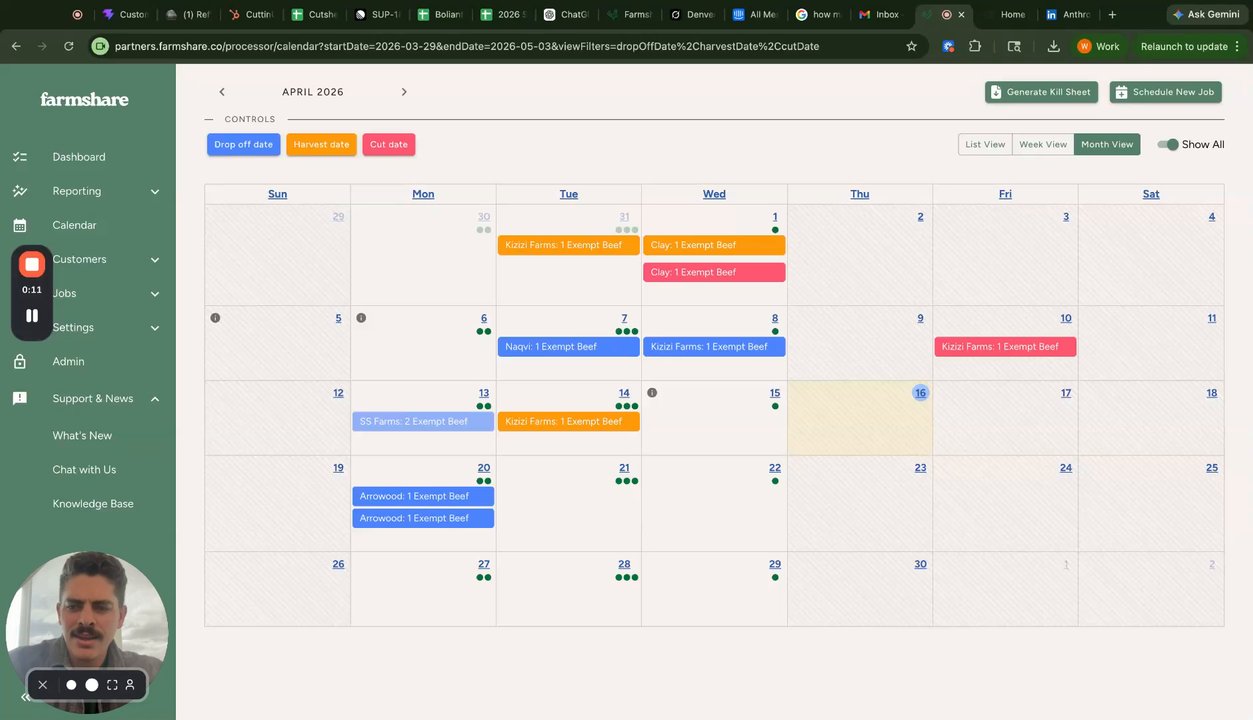Screen dimensions: 1253x720
Task: Select Month View
Action: tap(1107, 144)
